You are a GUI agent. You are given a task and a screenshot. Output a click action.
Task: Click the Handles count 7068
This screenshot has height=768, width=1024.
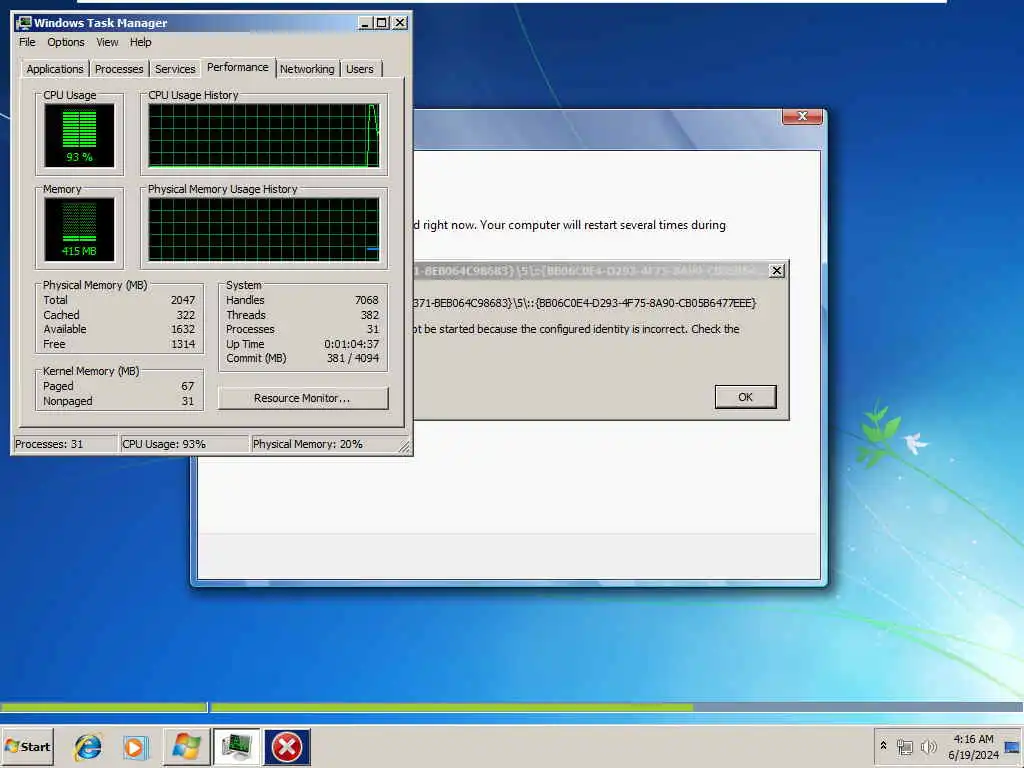click(366, 300)
